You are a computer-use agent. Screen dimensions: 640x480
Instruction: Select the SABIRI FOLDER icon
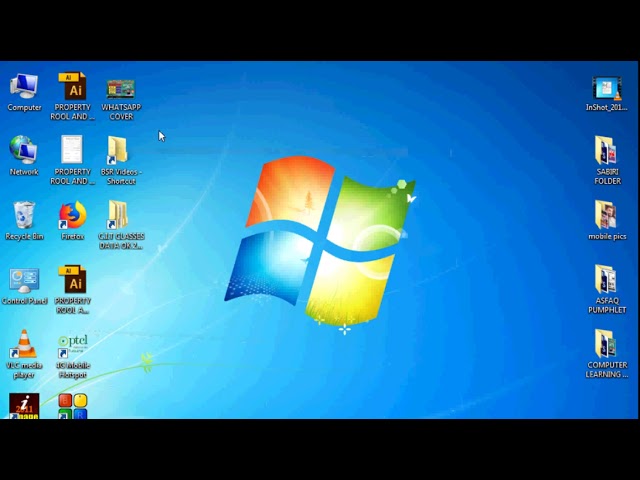tap(607, 160)
